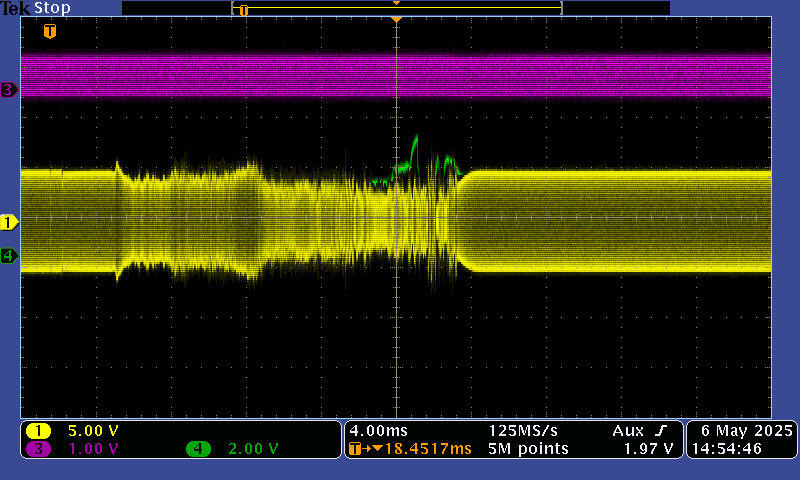Image resolution: width=800 pixels, height=480 pixels.
Task: Click the orange T marker inside the graticule
Action: point(49,31)
